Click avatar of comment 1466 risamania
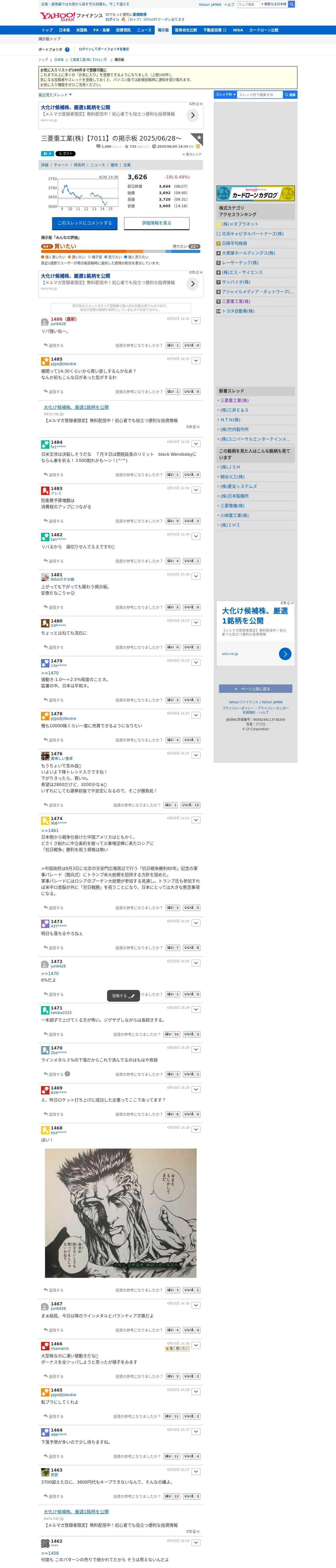Viewport: 336px width, 1568px height. (x=44, y=1346)
